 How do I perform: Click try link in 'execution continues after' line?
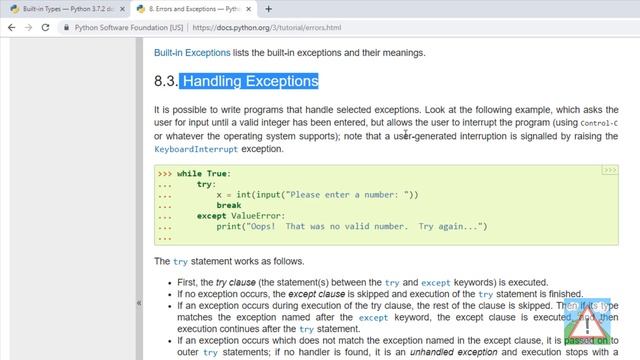click(306, 329)
